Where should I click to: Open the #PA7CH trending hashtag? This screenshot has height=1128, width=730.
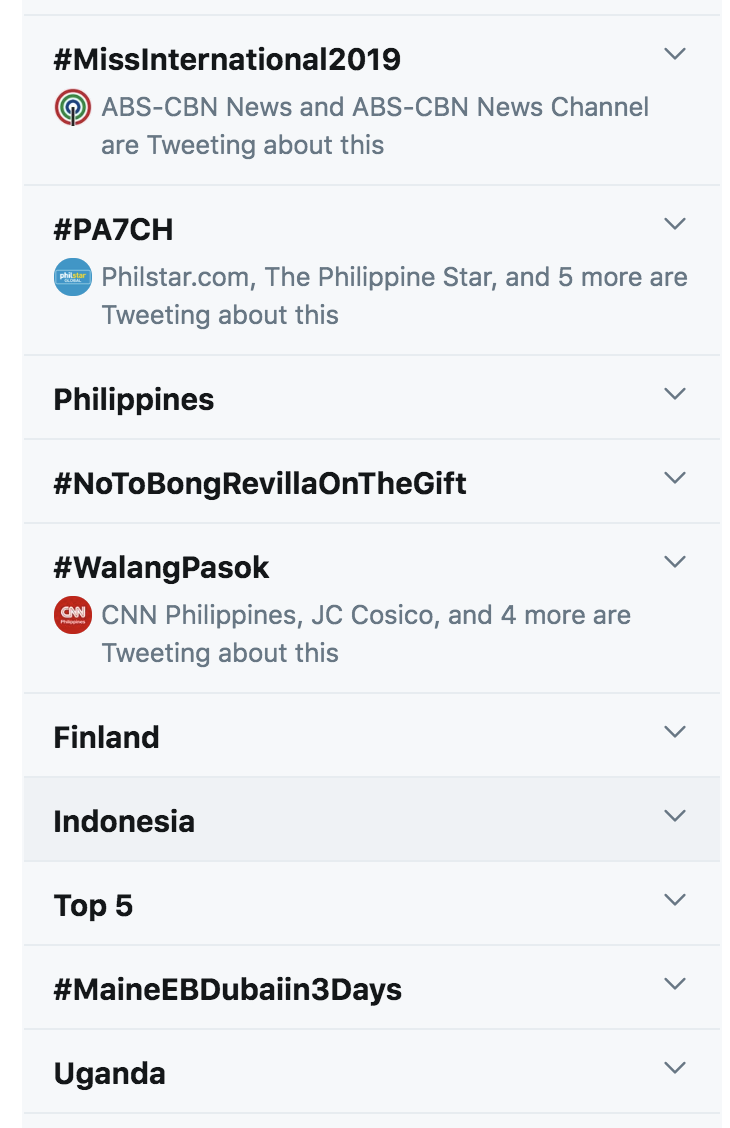point(114,230)
